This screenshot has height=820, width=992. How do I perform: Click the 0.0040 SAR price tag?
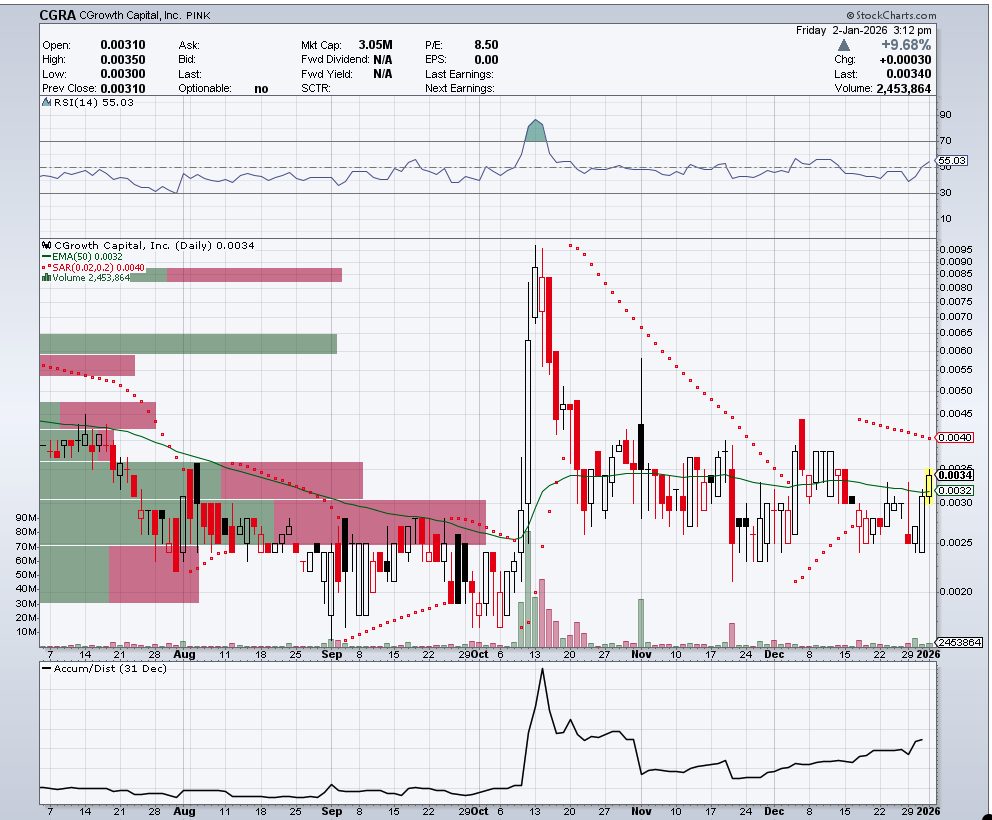click(955, 437)
